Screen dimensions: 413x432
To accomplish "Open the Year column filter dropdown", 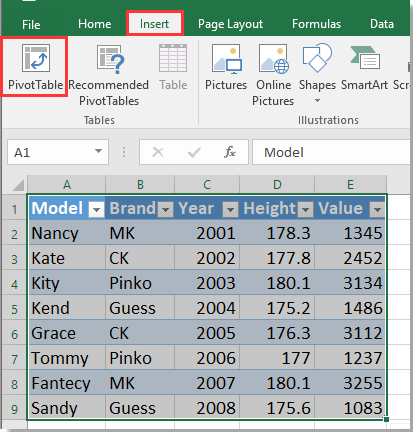I will point(230,210).
